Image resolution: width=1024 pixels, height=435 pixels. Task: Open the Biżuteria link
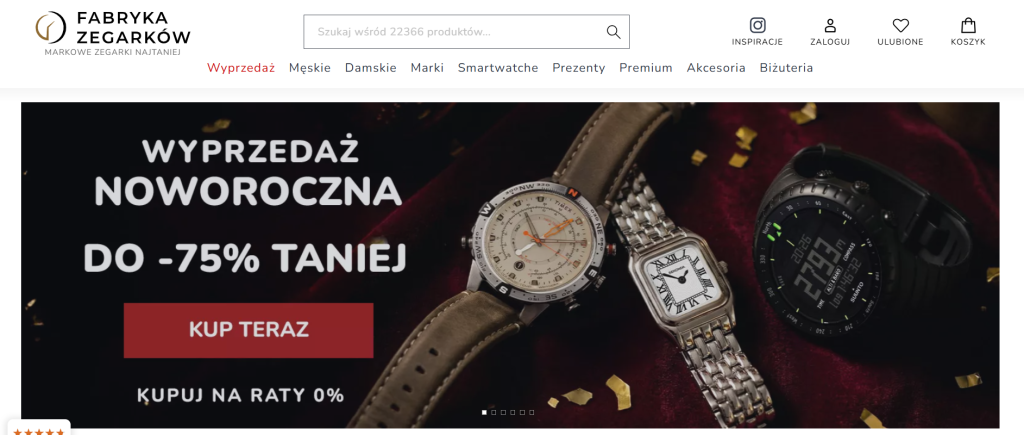coord(786,67)
